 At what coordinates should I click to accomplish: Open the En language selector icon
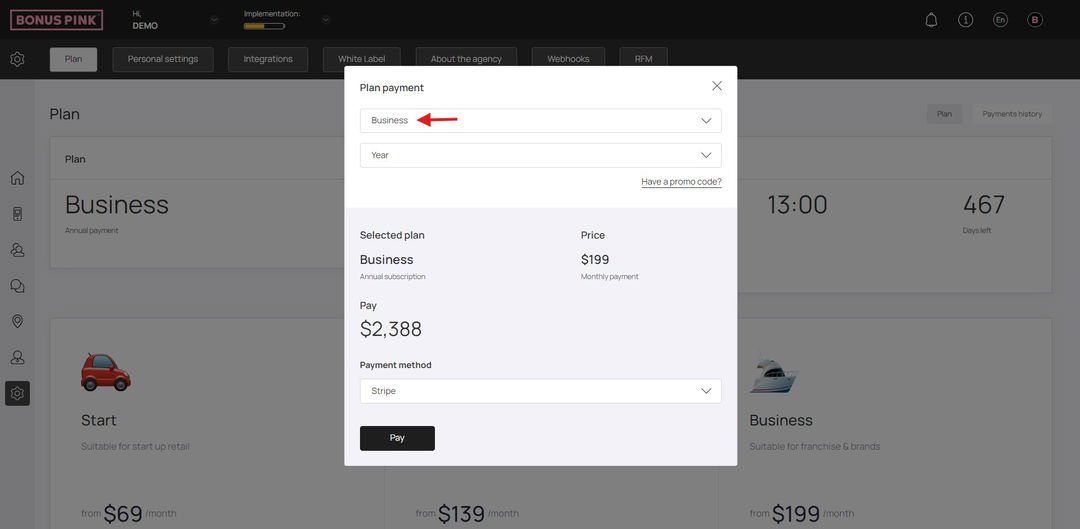point(1000,20)
